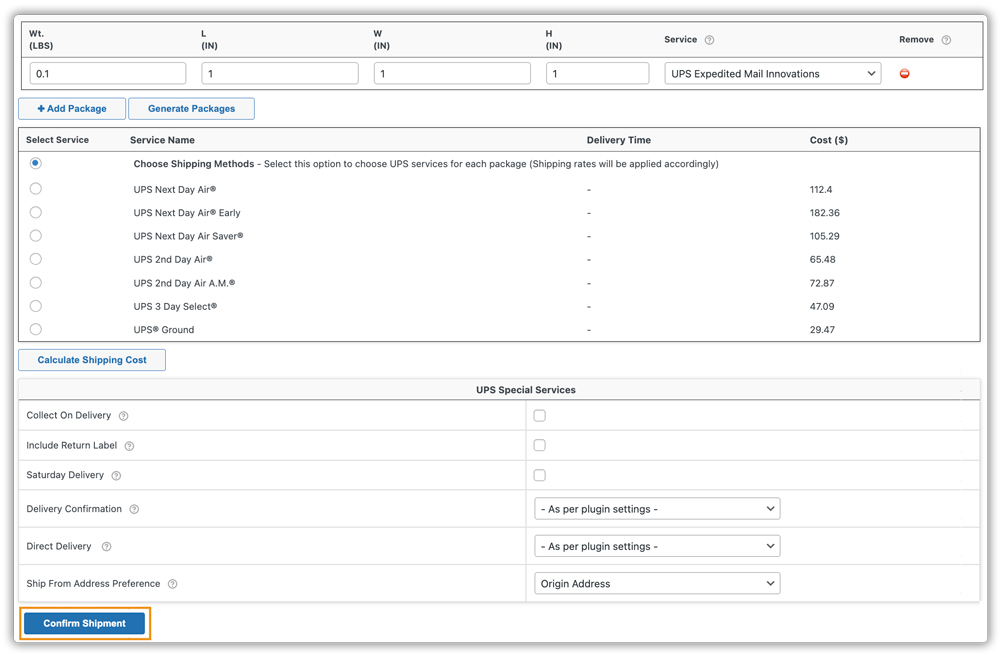Open the Direct Delivery dropdown

pyautogui.click(x=657, y=546)
